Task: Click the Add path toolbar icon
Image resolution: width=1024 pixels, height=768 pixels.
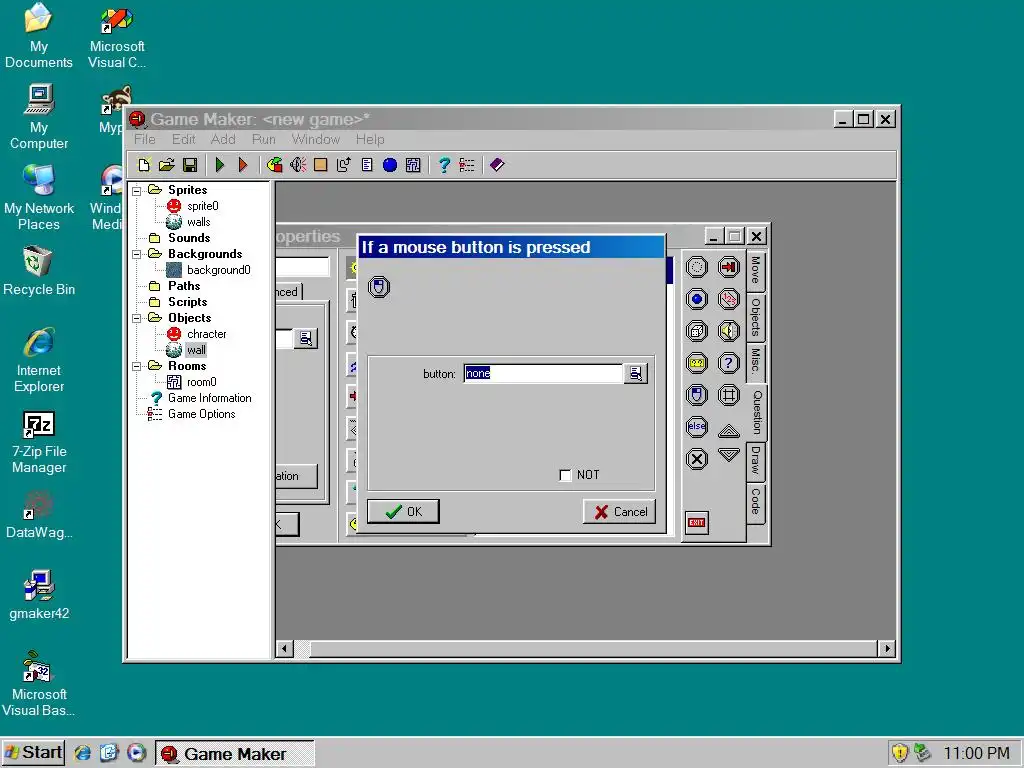Action: tap(344, 165)
